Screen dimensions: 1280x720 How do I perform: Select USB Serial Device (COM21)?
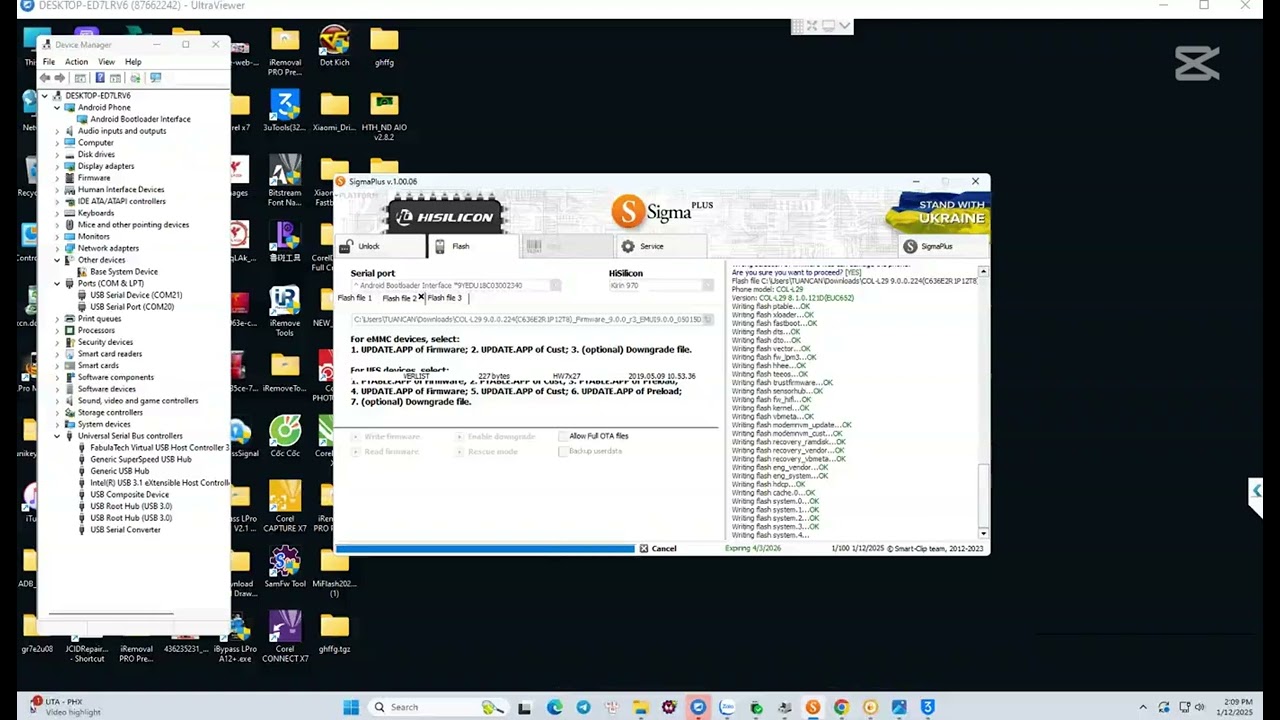[x=136, y=295]
